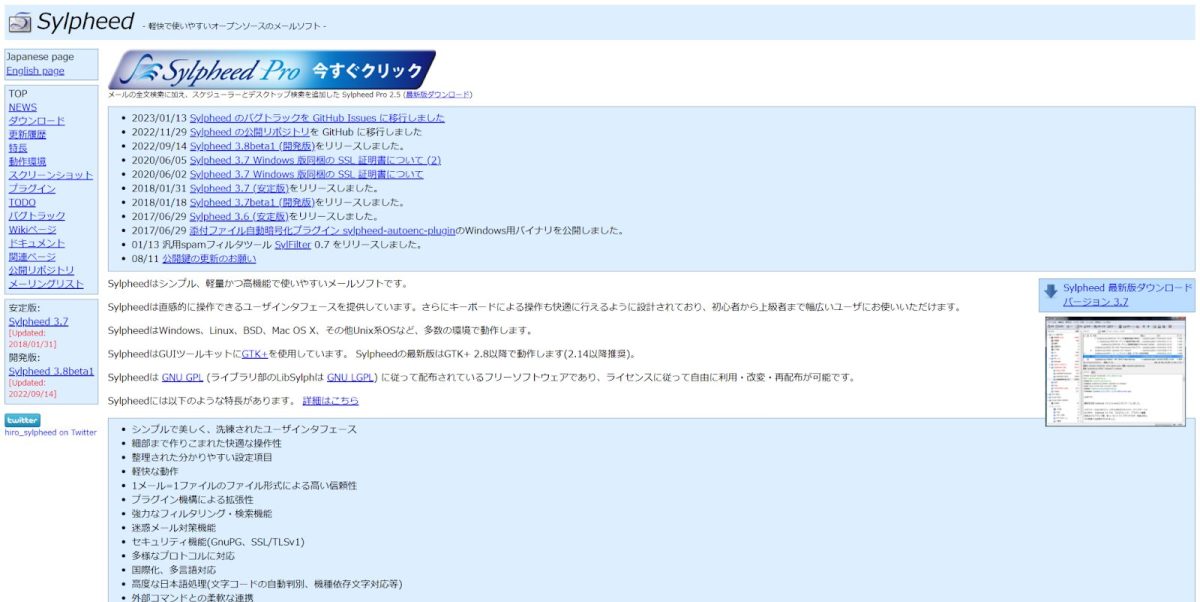Go to ダウンロード in the sidebar

37,121
